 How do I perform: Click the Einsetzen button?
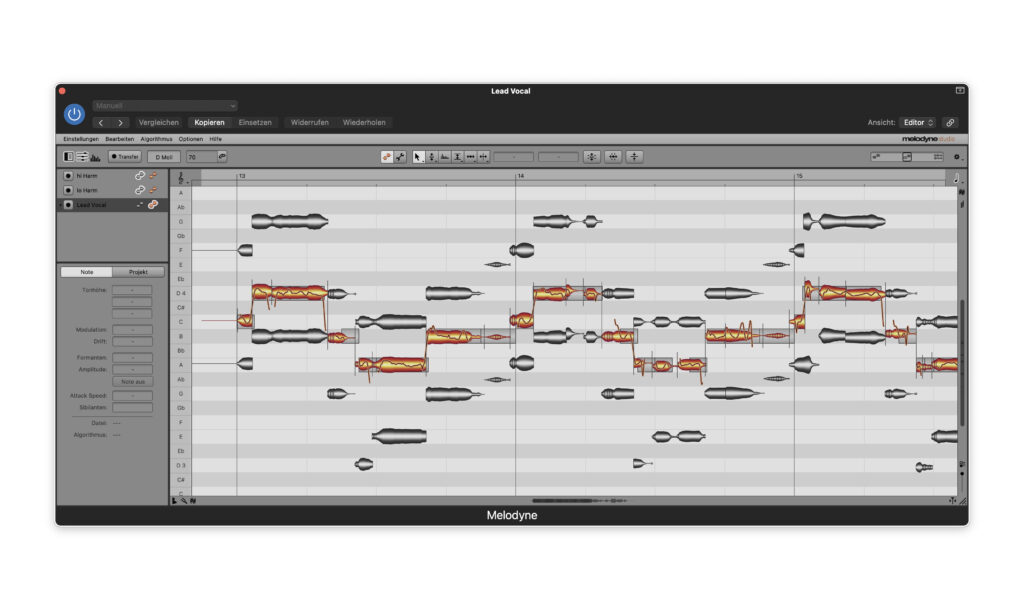coord(255,123)
